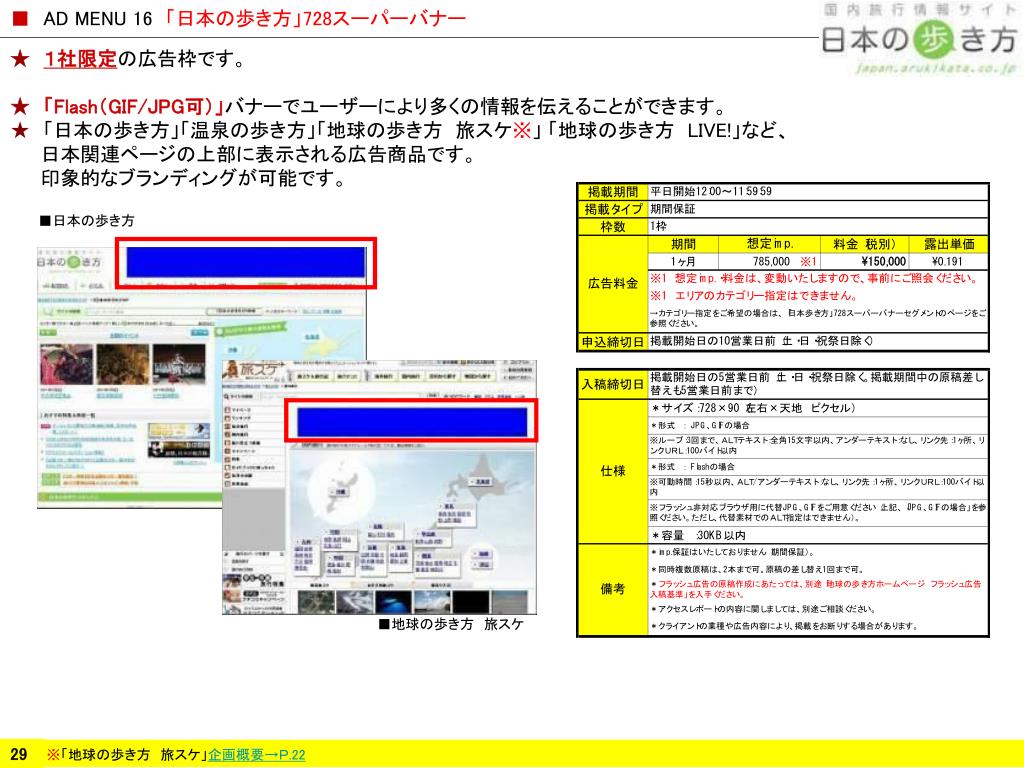Click the ■地球の歩き方 旅スケ caption
Viewport: 1024px width, 768px height.
[451, 624]
